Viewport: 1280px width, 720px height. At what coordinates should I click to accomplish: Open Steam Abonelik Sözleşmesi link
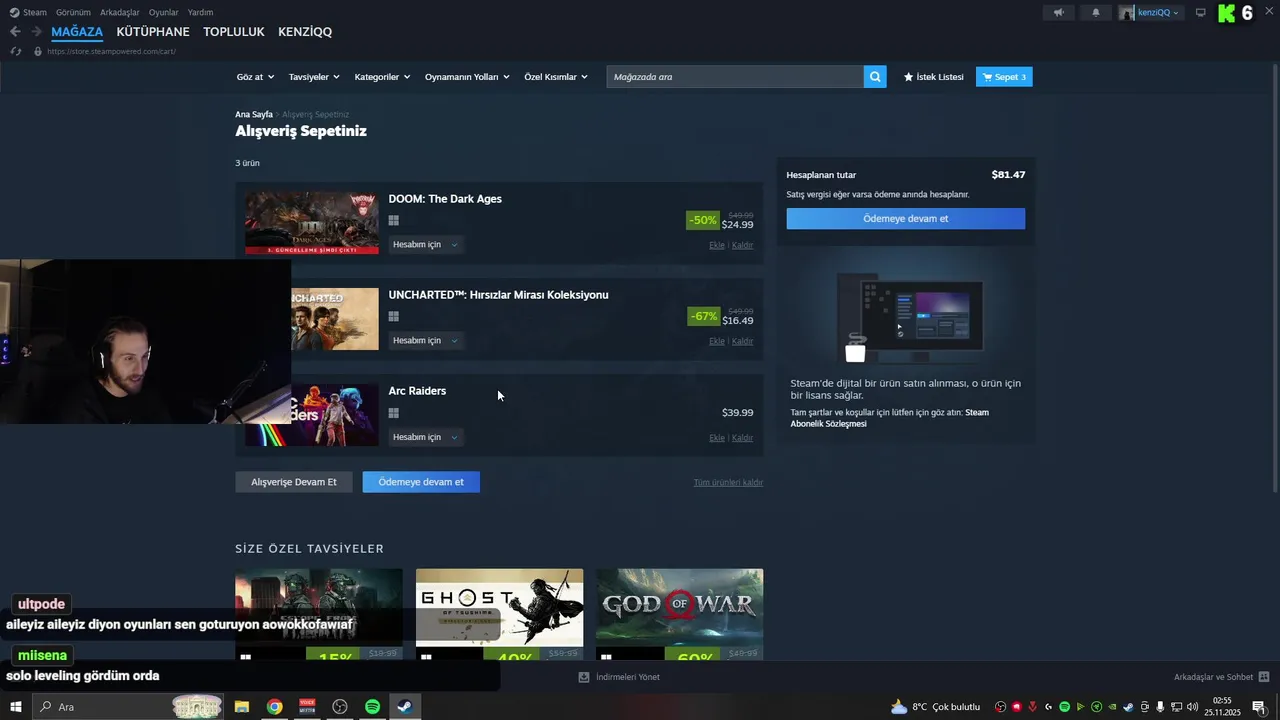point(889,418)
